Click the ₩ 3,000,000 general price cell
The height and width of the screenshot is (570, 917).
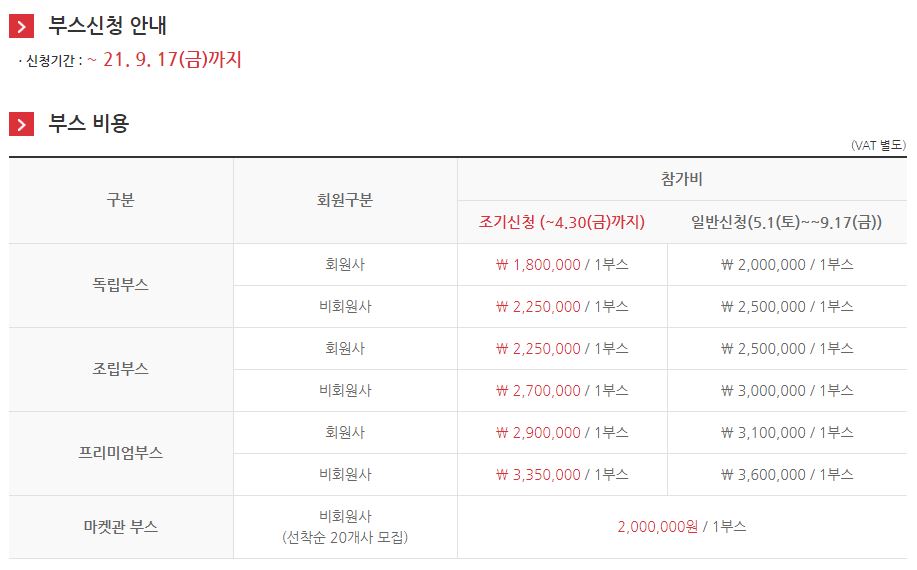pos(787,391)
